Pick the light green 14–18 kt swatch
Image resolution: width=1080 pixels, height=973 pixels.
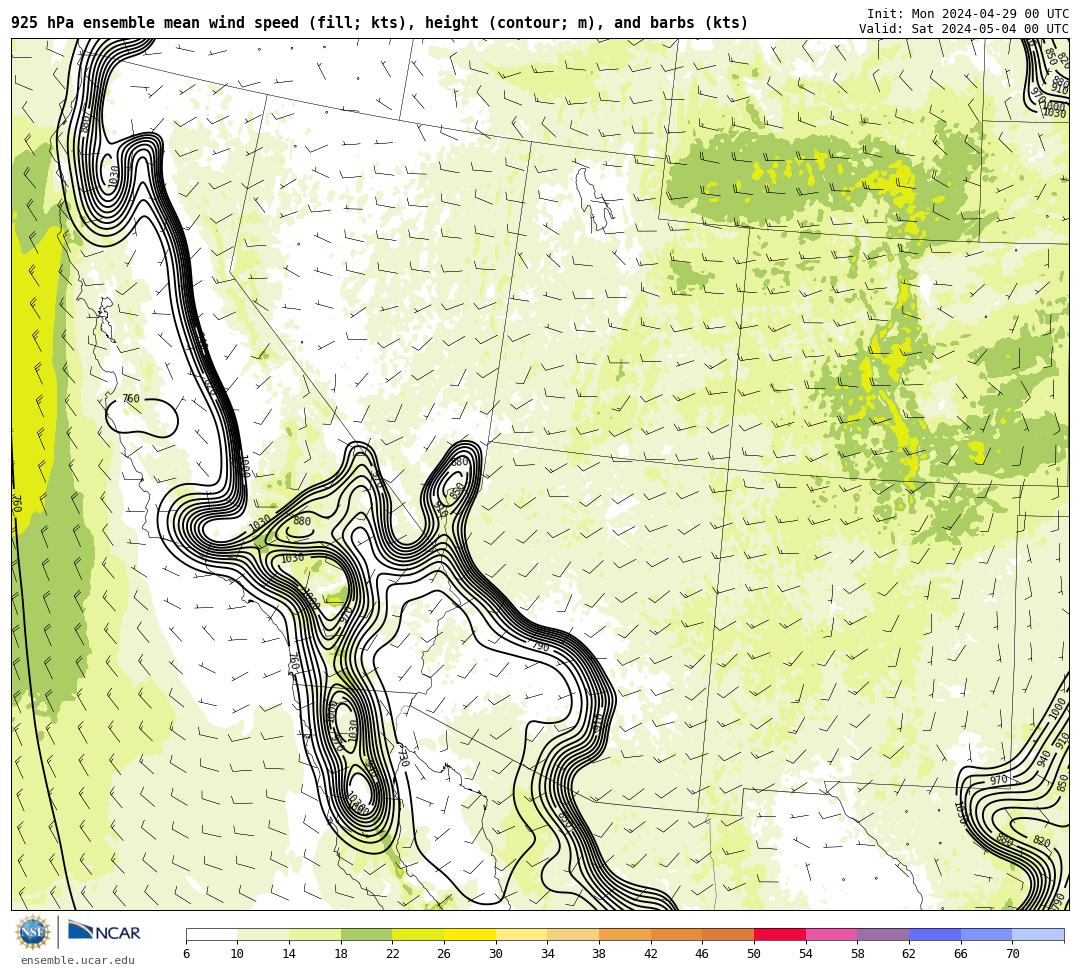(315, 934)
